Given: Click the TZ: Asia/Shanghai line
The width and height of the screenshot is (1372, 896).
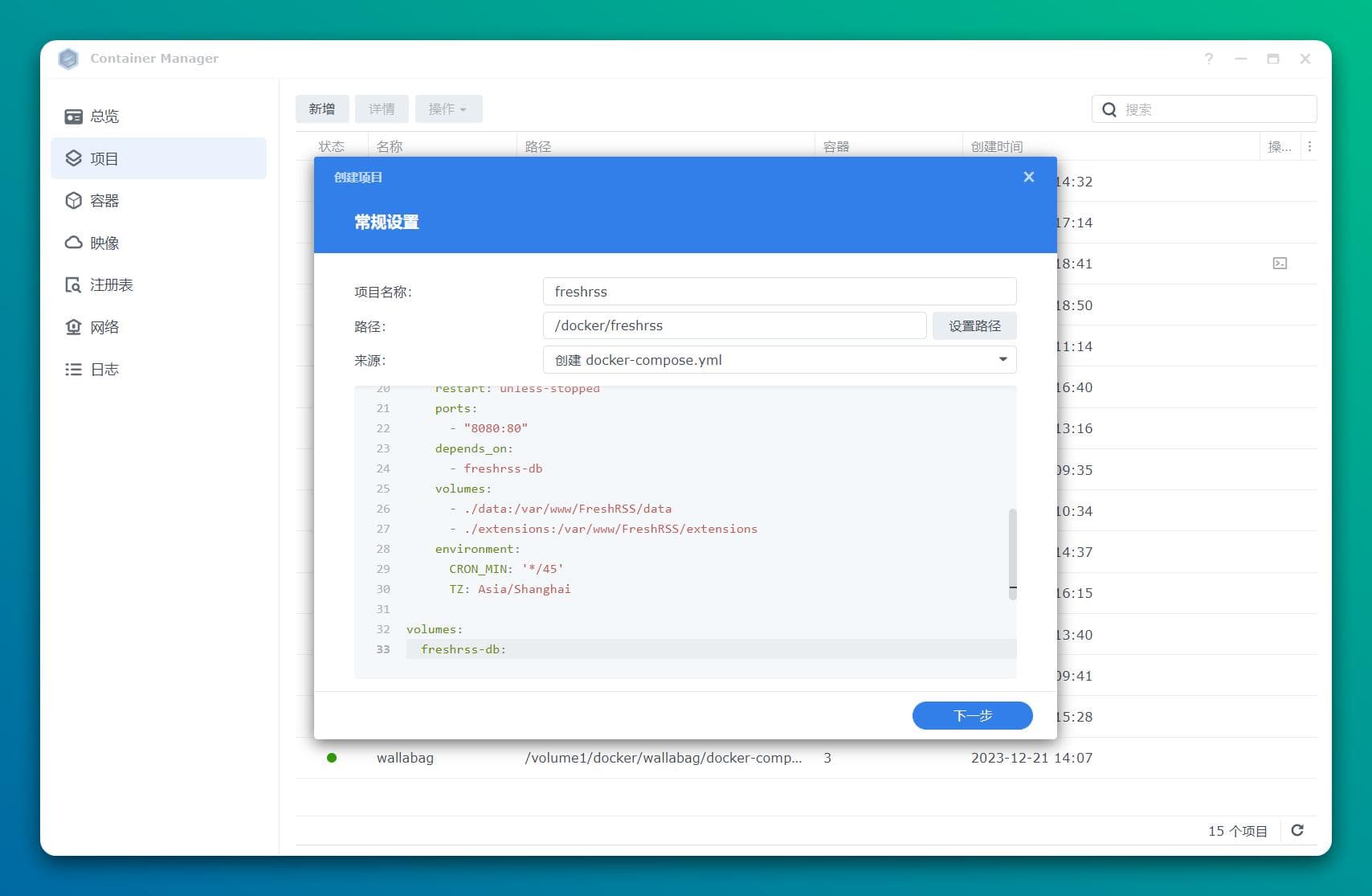Looking at the screenshot, I should [510, 589].
